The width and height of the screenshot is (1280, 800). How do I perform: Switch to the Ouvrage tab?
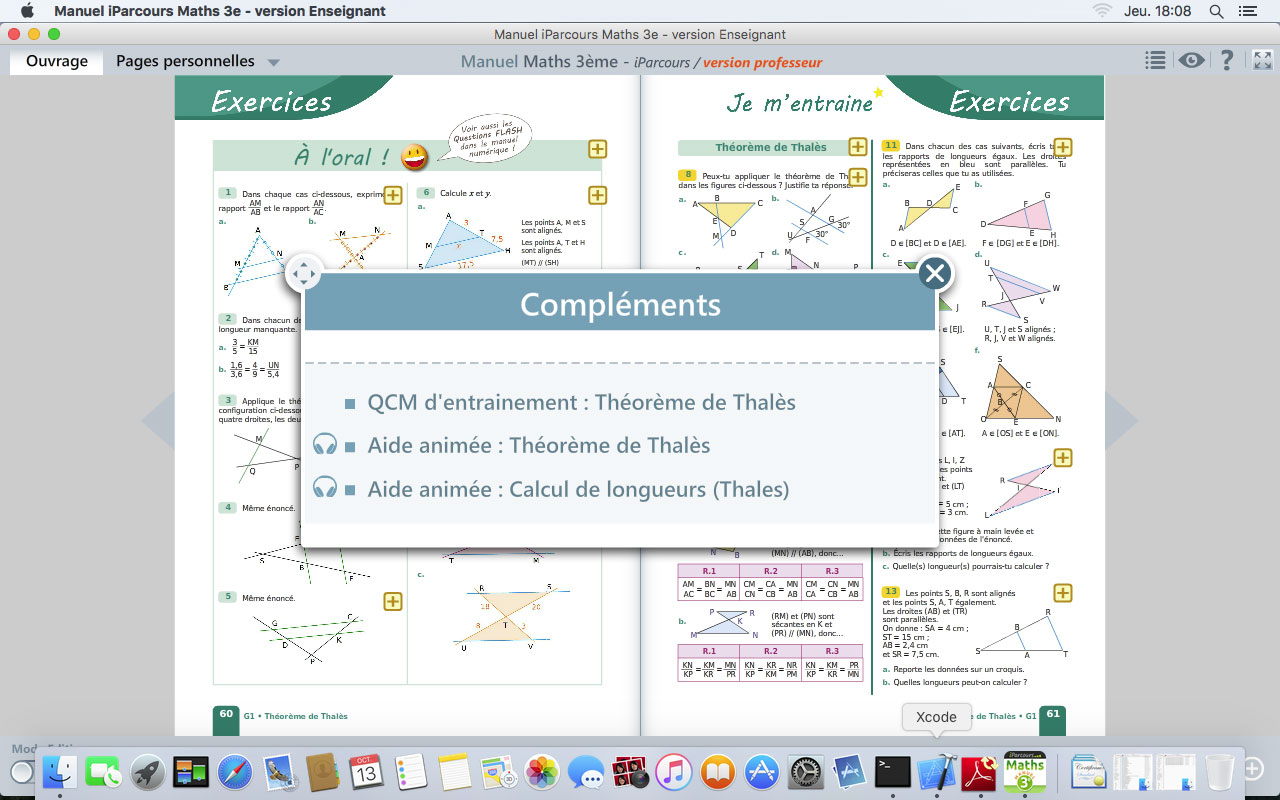(57, 62)
